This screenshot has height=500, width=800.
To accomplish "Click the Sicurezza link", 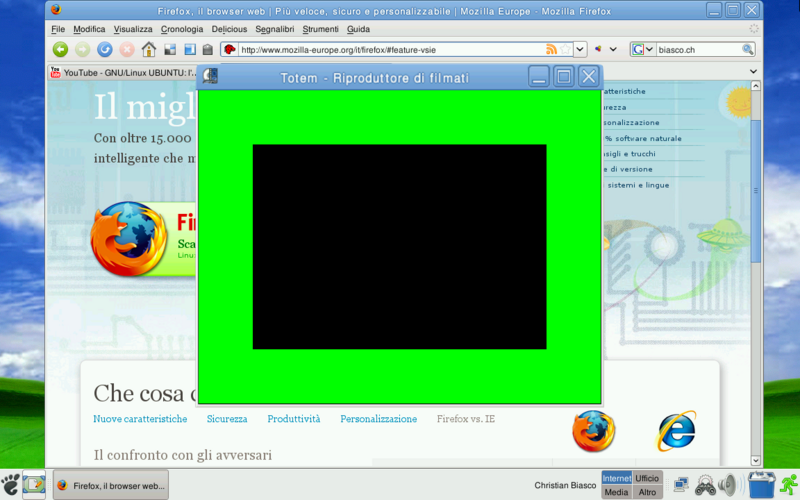I will coord(227,419).
